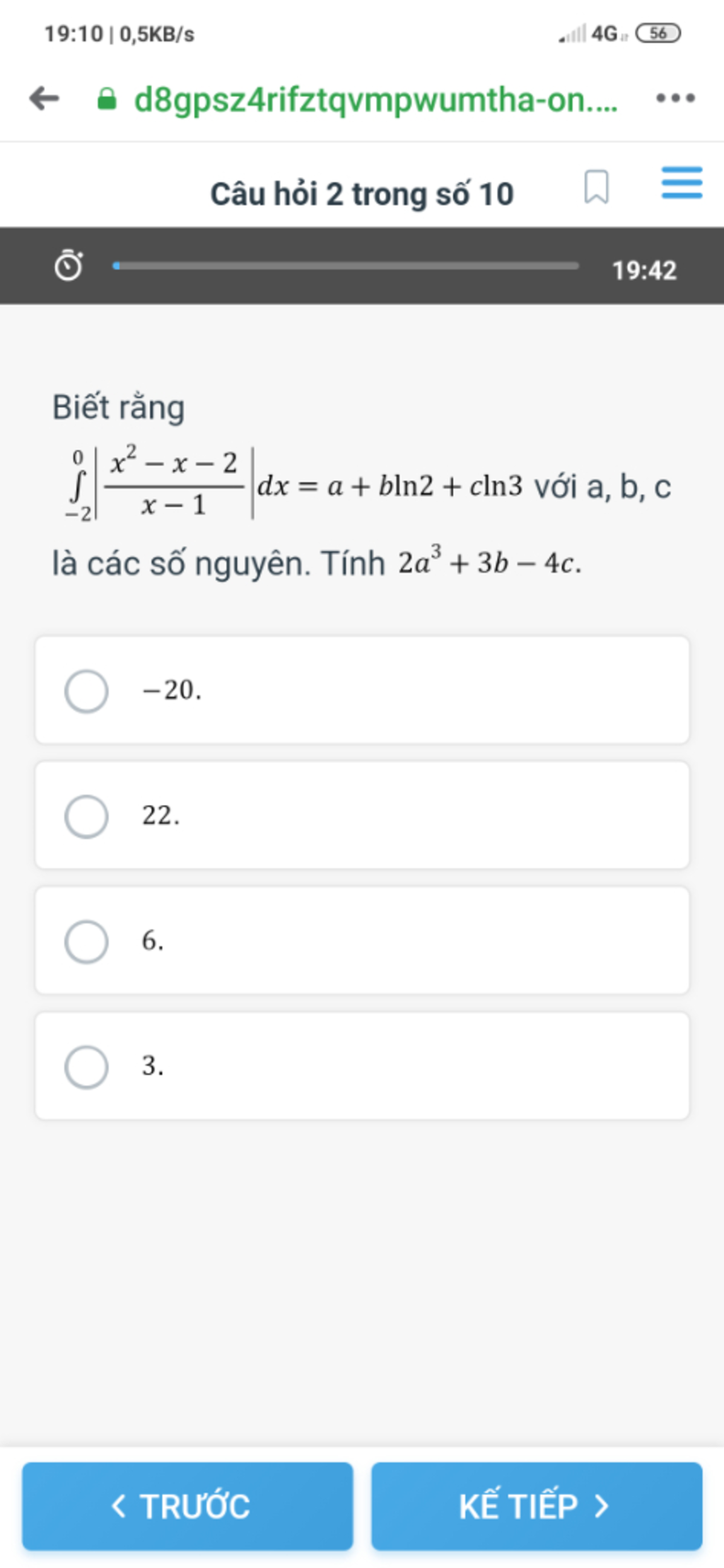Tap the clock time in status bar
This screenshot has height=1568, width=724.
coord(74,34)
